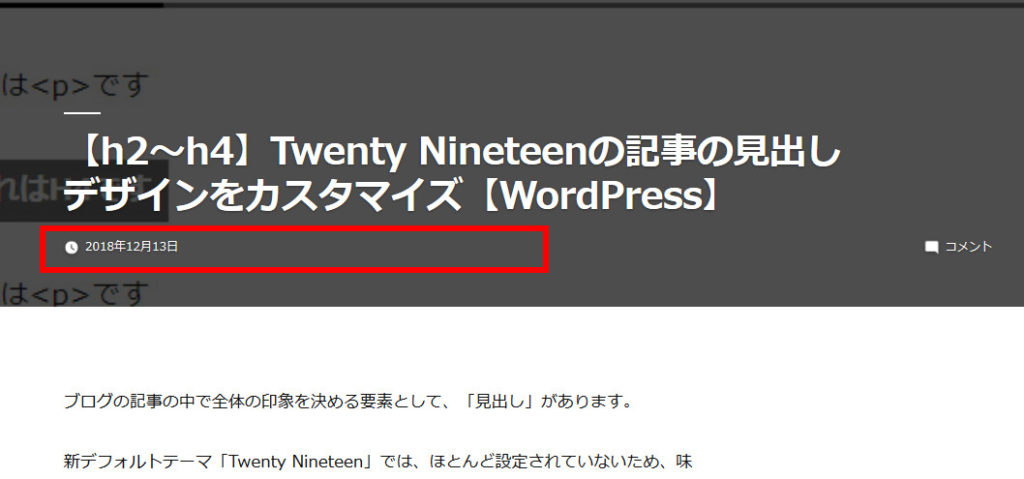Click the comment bubble icon

pos(931,247)
